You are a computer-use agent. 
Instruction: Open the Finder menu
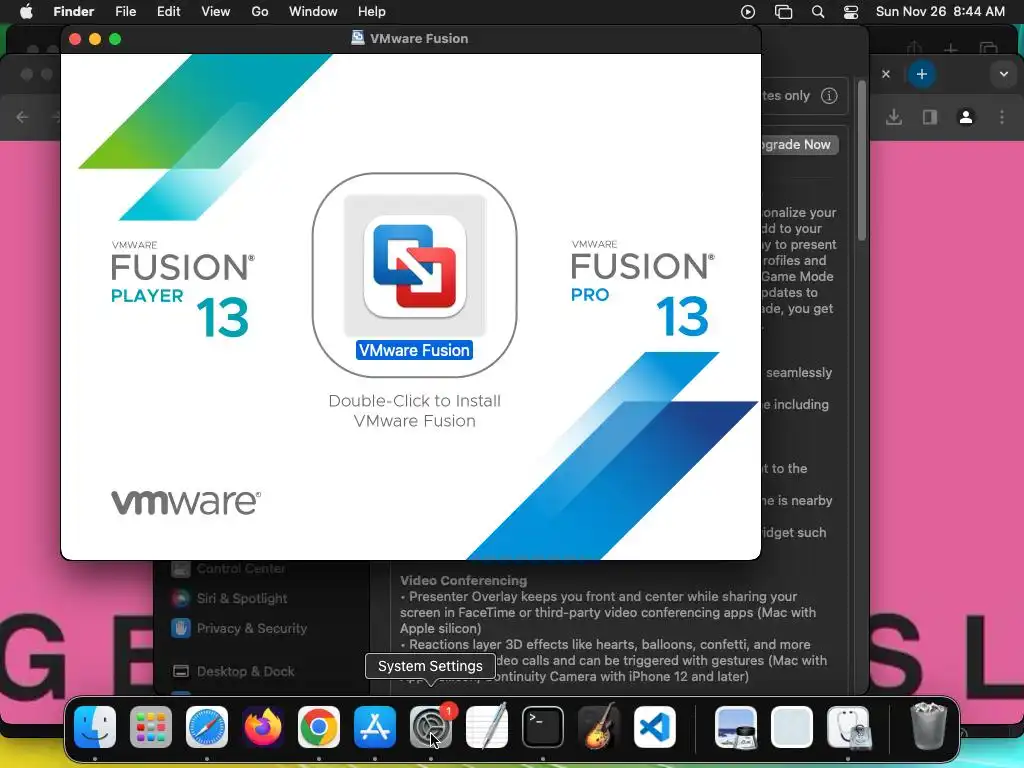73,12
